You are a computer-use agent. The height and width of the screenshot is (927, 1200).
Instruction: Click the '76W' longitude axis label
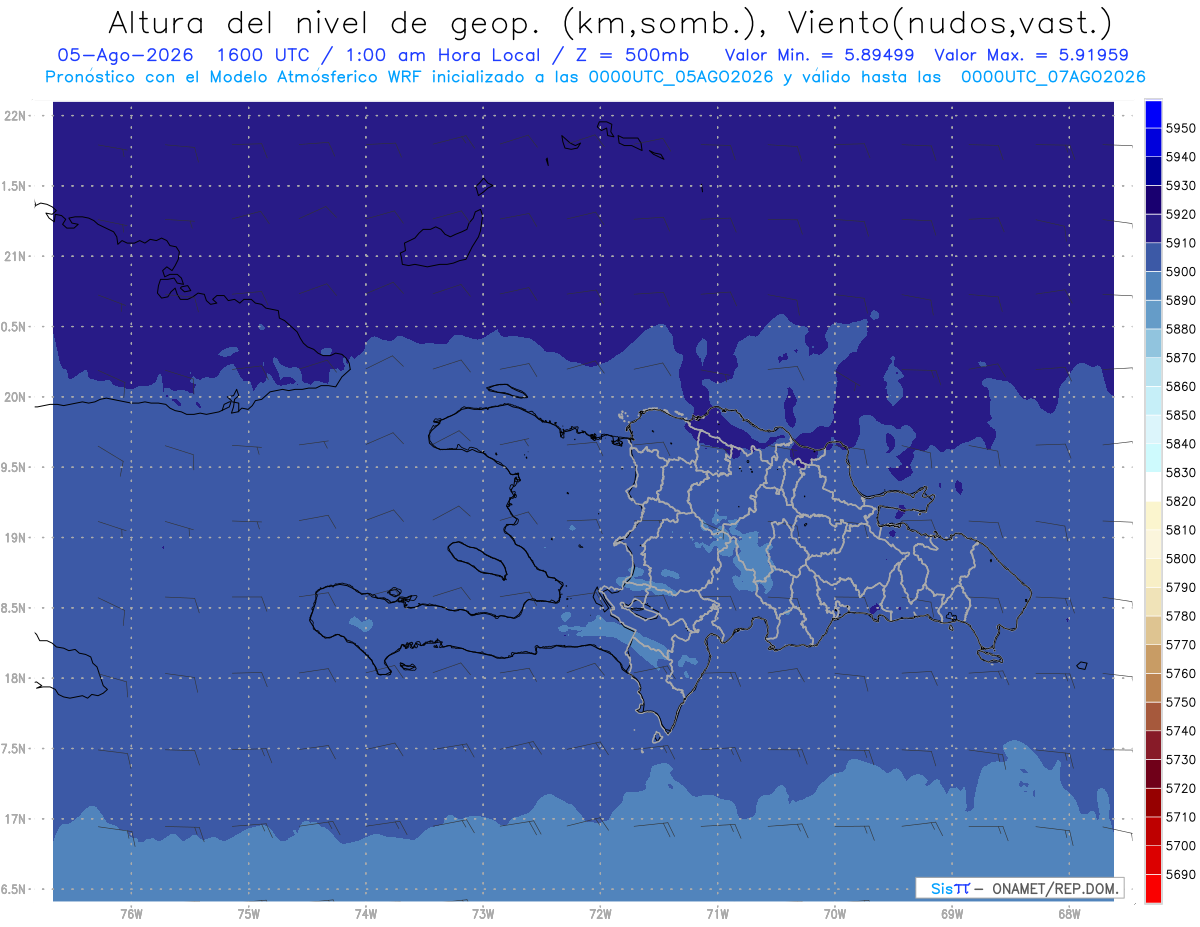click(x=131, y=914)
